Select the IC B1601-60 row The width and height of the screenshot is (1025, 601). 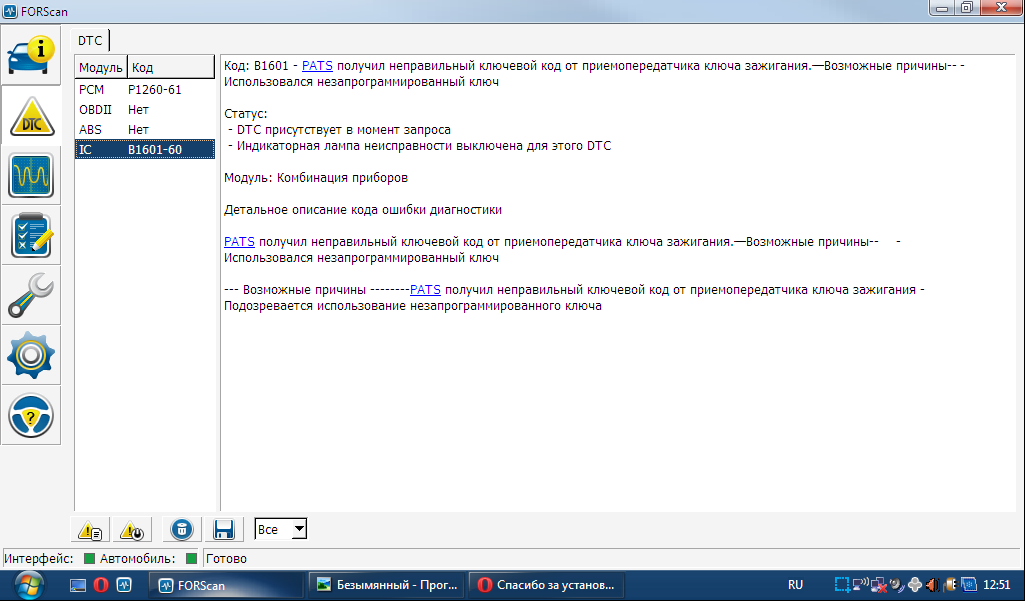(x=145, y=150)
